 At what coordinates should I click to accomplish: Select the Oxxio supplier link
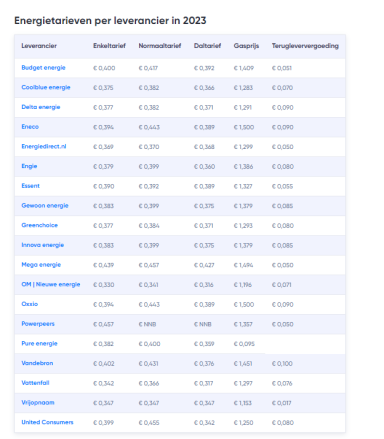tap(30, 304)
